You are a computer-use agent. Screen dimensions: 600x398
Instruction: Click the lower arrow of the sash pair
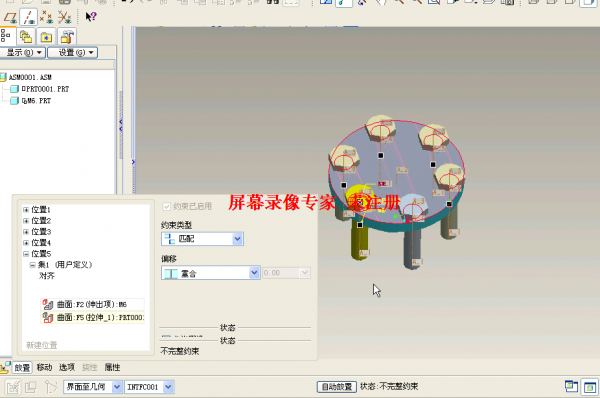tap(121, 129)
